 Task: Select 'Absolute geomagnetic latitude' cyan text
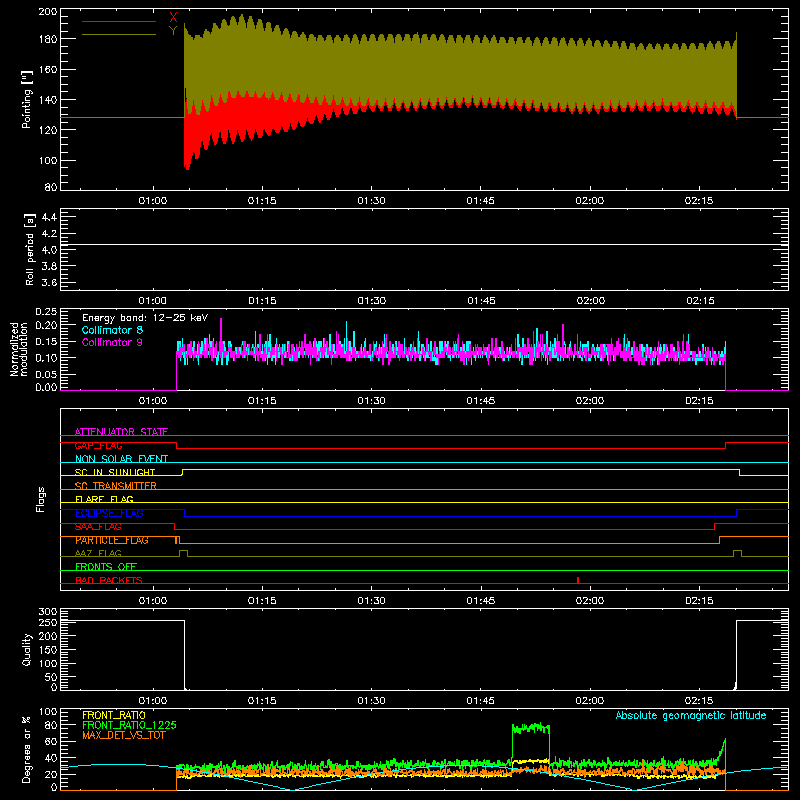point(691,715)
